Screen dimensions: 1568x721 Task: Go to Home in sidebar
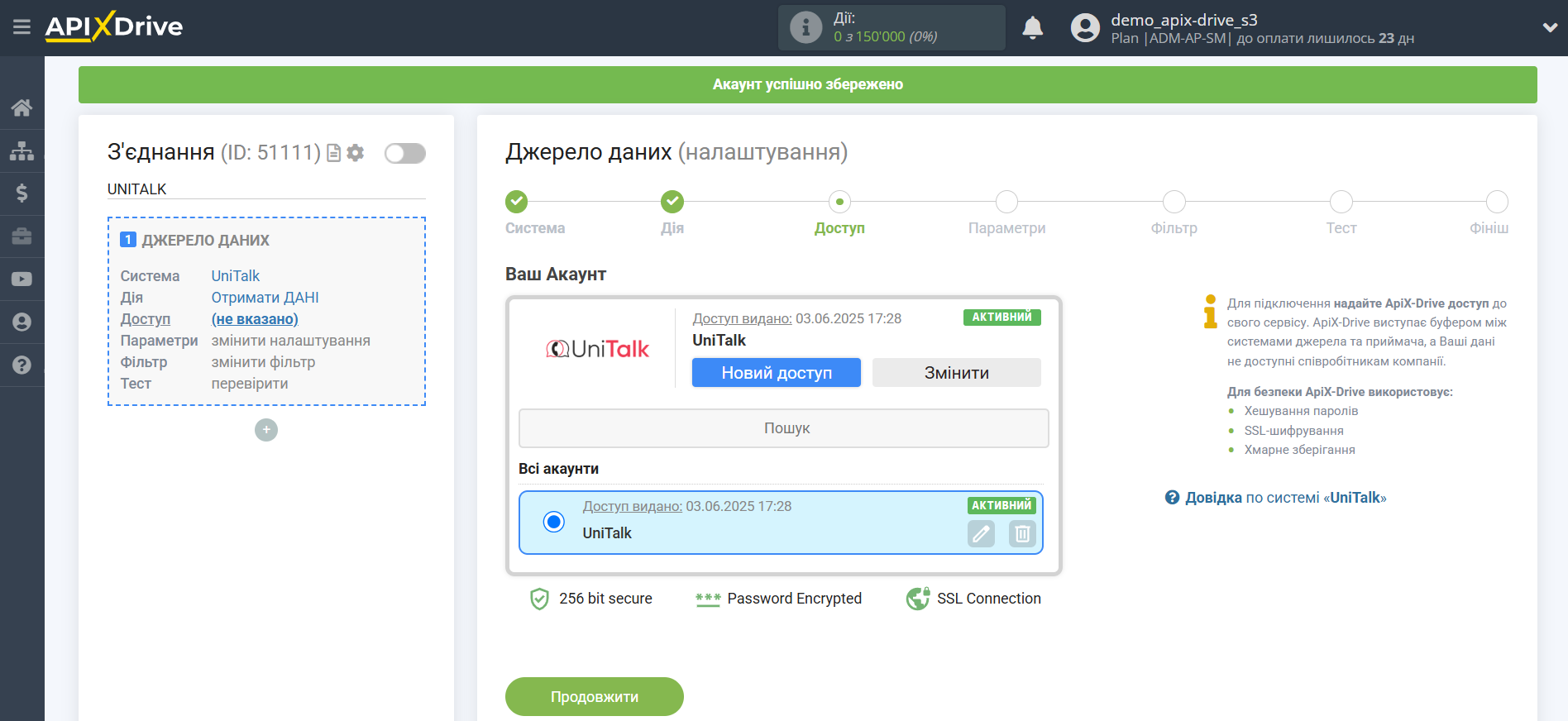[22, 107]
